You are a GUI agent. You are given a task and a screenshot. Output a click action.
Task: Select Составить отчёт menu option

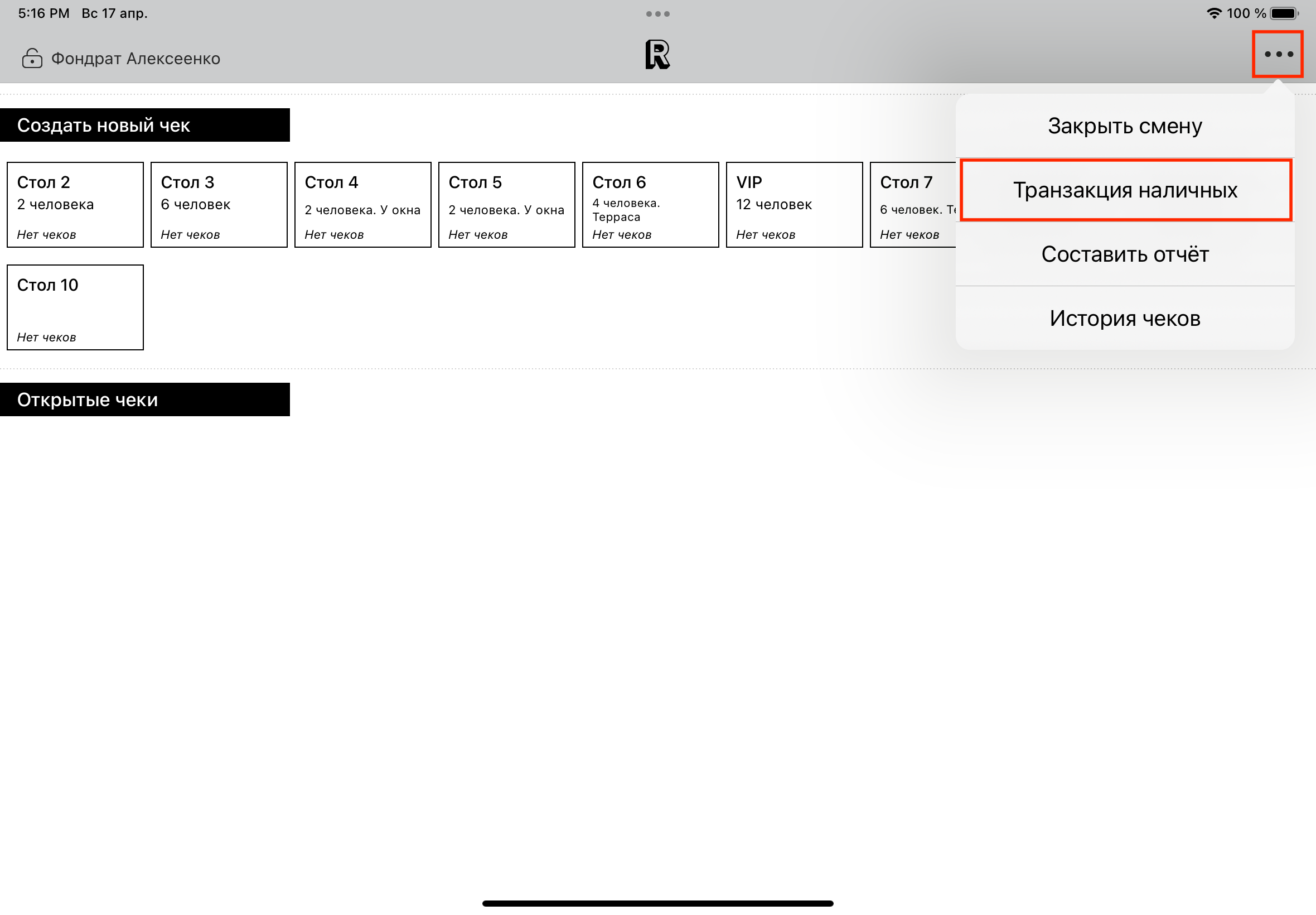click(x=1124, y=254)
